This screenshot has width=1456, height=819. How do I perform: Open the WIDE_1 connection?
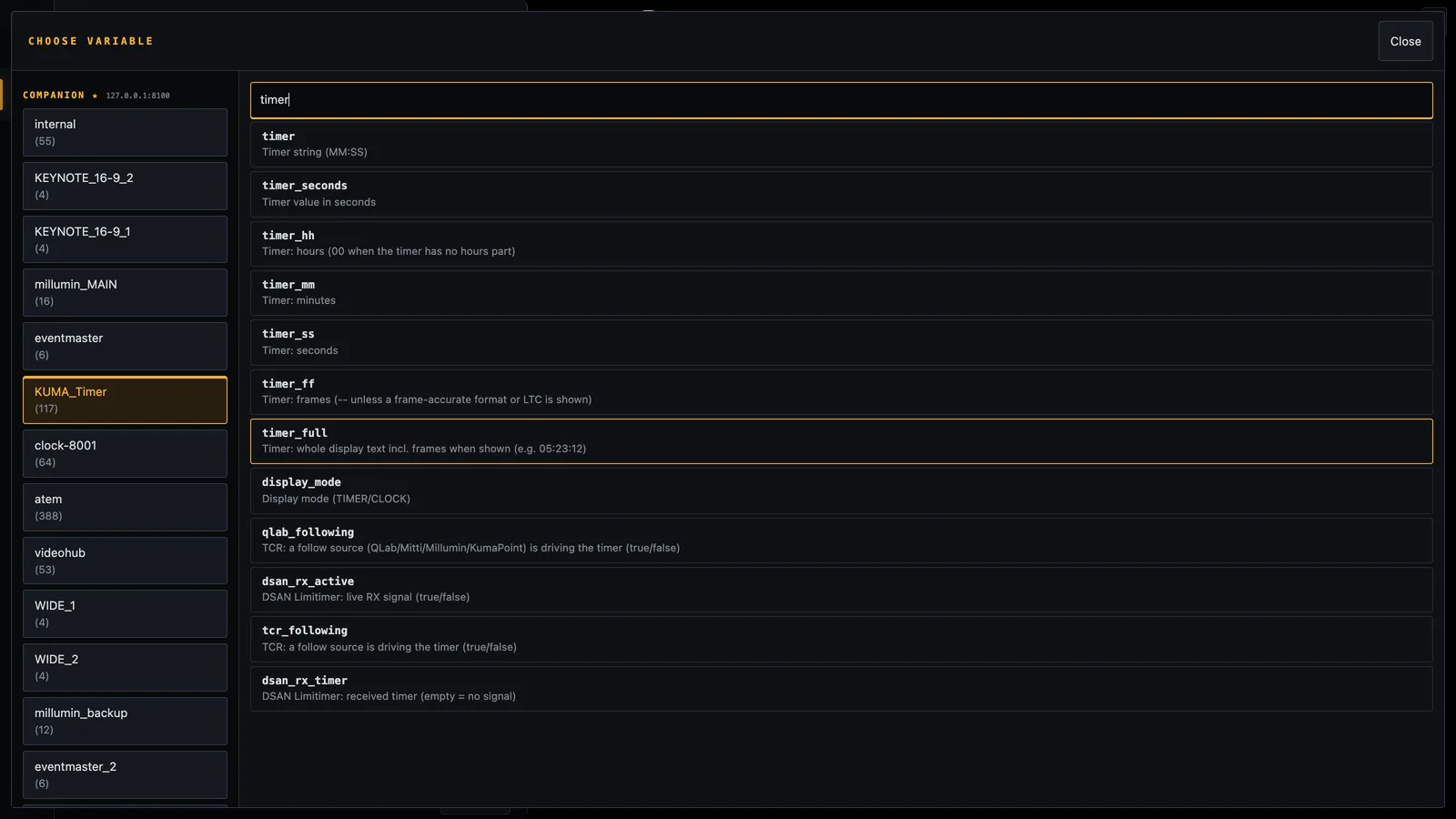[x=125, y=614]
